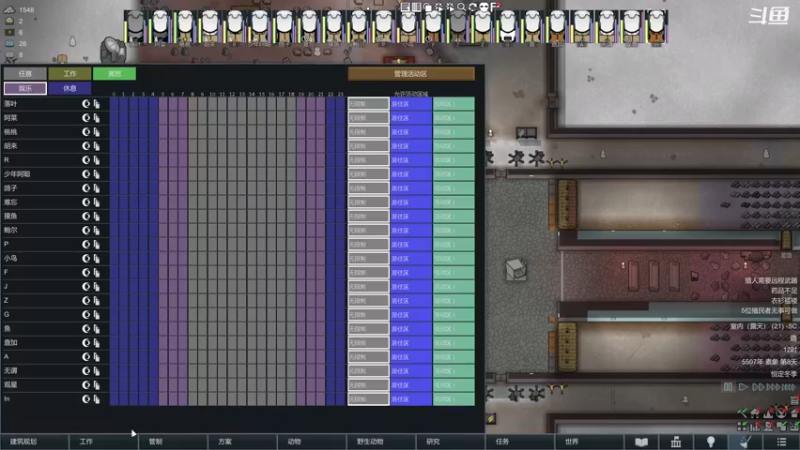Image resolution: width=800 pixels, height=450 pixels.
Task: Select the olive 工作 schedule type
Action: point(70,74)
